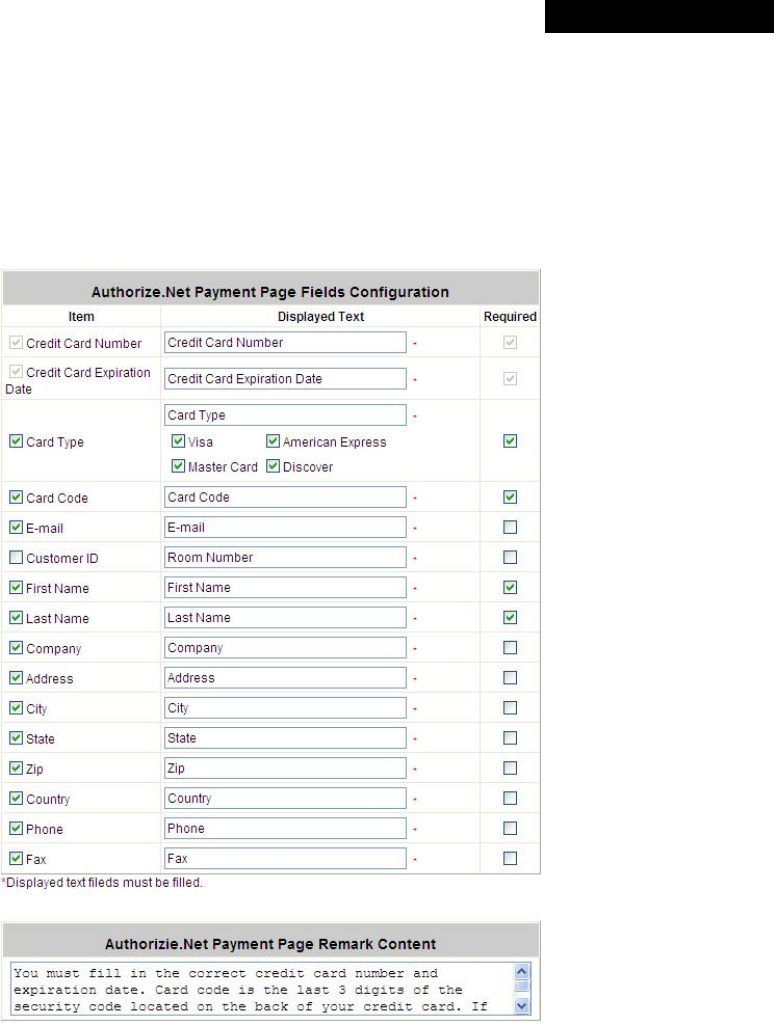
Task: Click the Card Type displayed text field
Action: pos(285,415)
